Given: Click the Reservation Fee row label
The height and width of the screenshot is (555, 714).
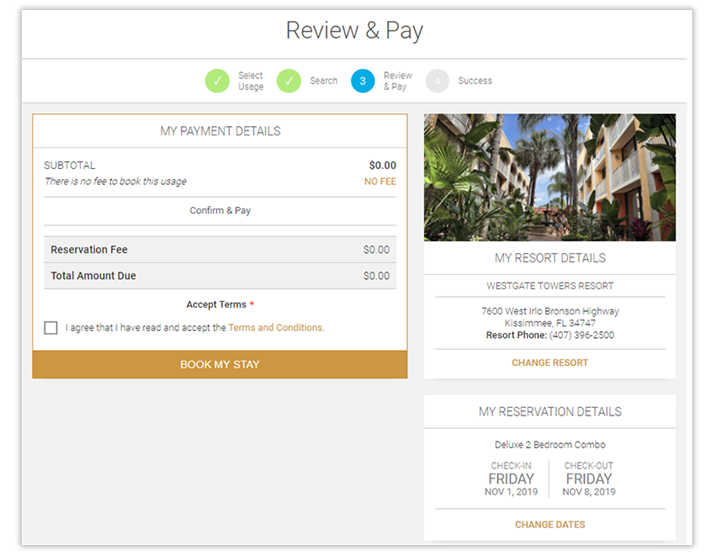Looking at the screenshot, I should pos(89,249).
